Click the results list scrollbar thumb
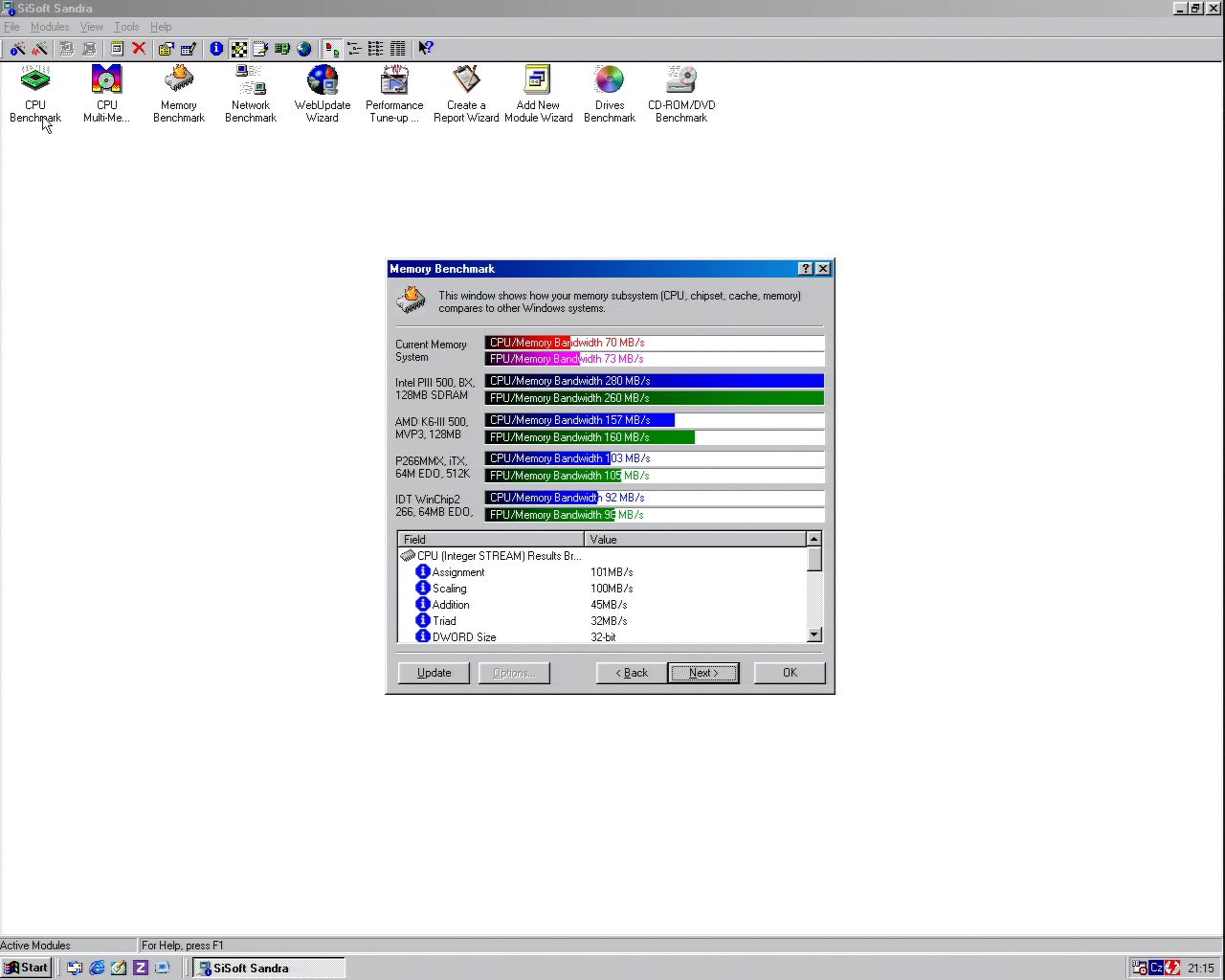The image size is (1225, 980). coord(813,559)
